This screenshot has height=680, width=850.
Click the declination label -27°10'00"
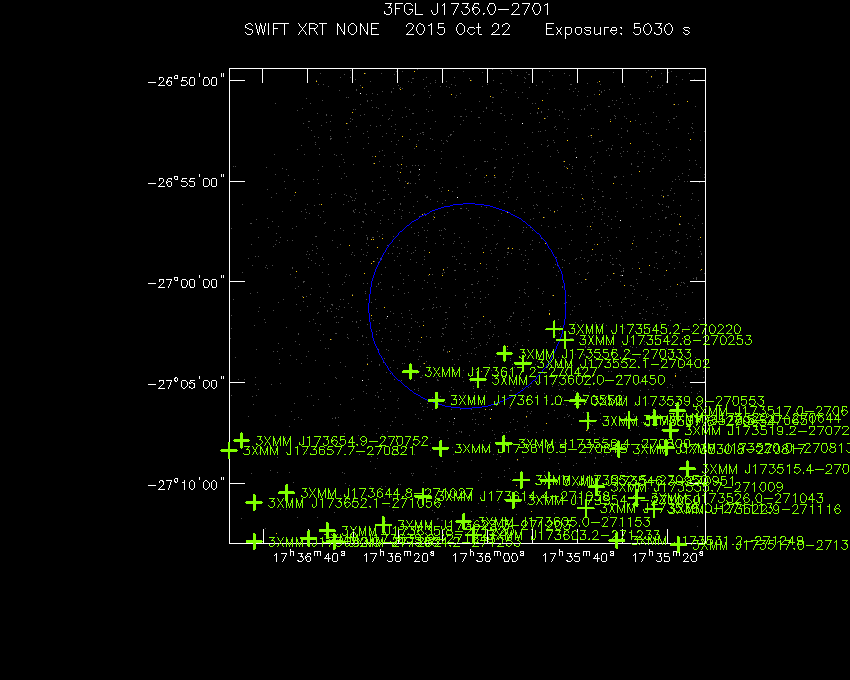click(186, 484)
